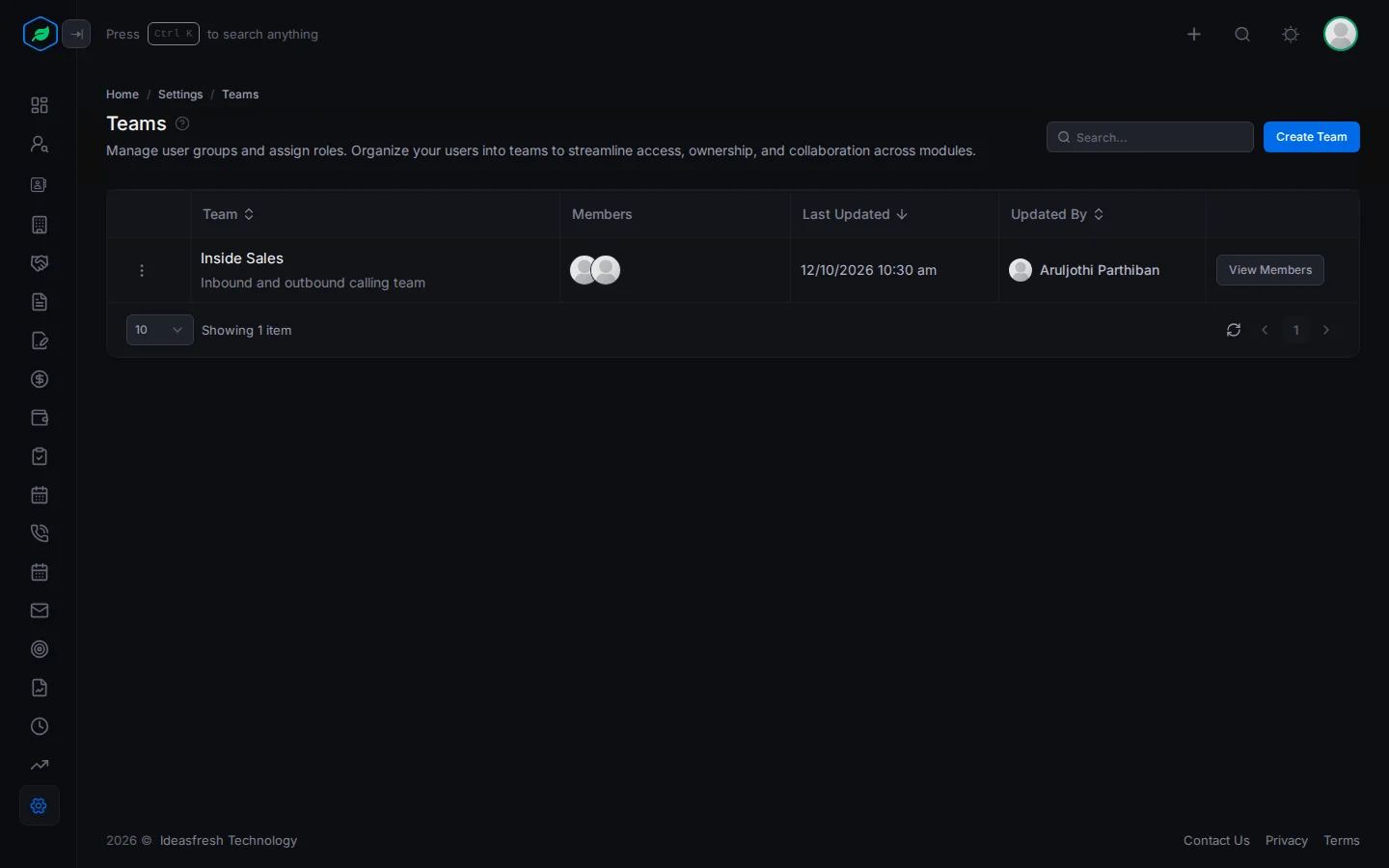Click the Create Team button
Image resolution: width=1389 pixels, height=868 pixels.
pos(1312,137)
